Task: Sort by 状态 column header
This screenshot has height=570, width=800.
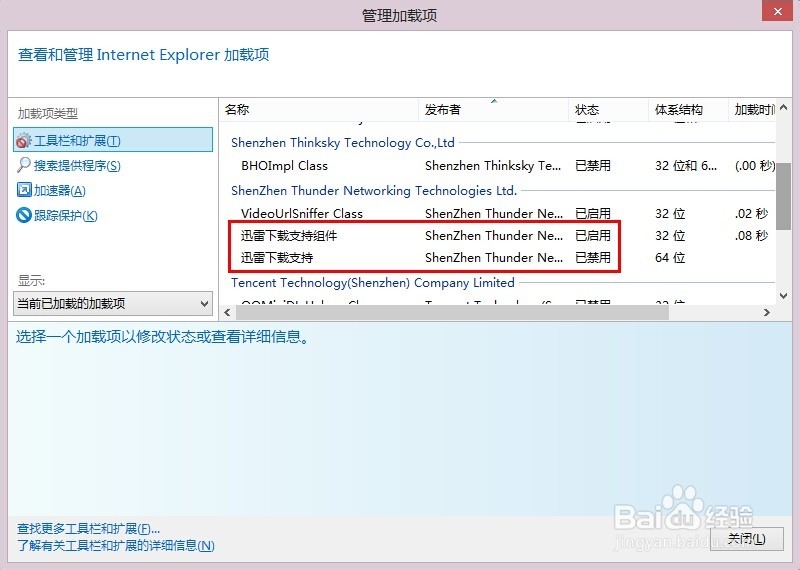Action: [x=608, y=109]
